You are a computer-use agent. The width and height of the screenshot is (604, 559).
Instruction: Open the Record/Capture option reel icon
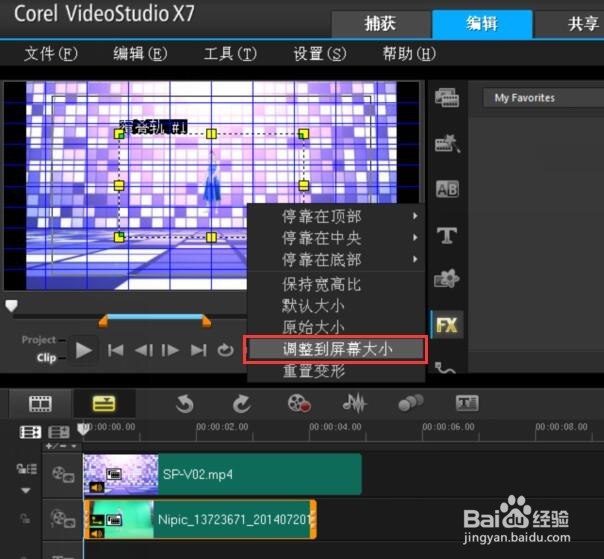pyautogui.click(x=299, y=403)
